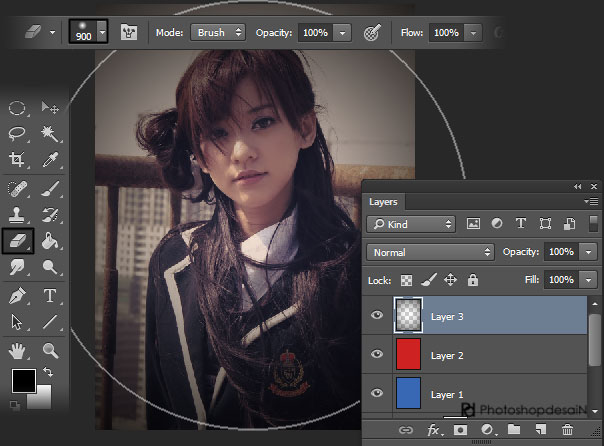The image size is (604, 446).
Task: Open the Normal blend mode dropdown
Action: (431, 252)
